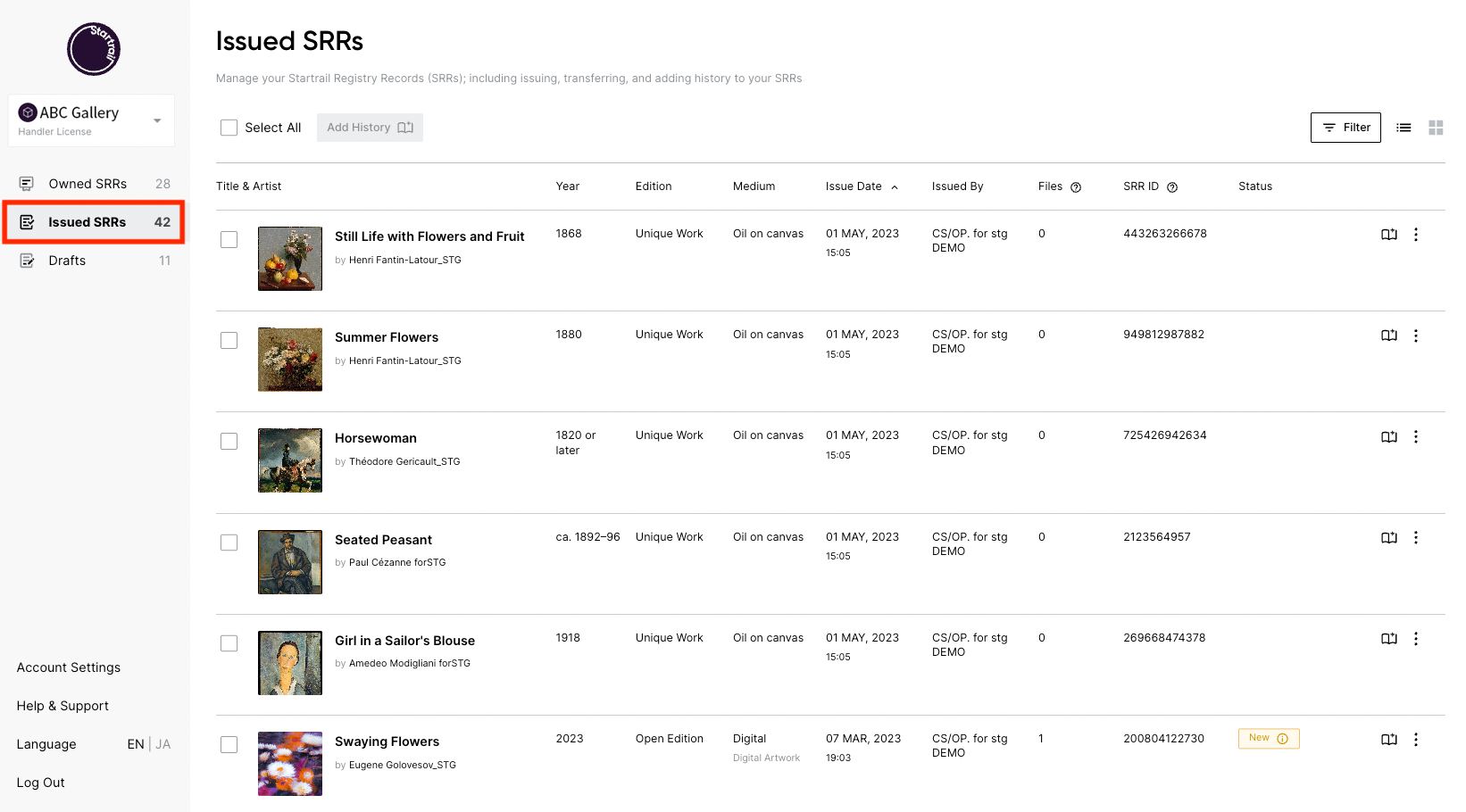The width and height of the screenshot is (1466, 812).
Task: Add history icon for Horsewoman
Action: (1389, 437)
